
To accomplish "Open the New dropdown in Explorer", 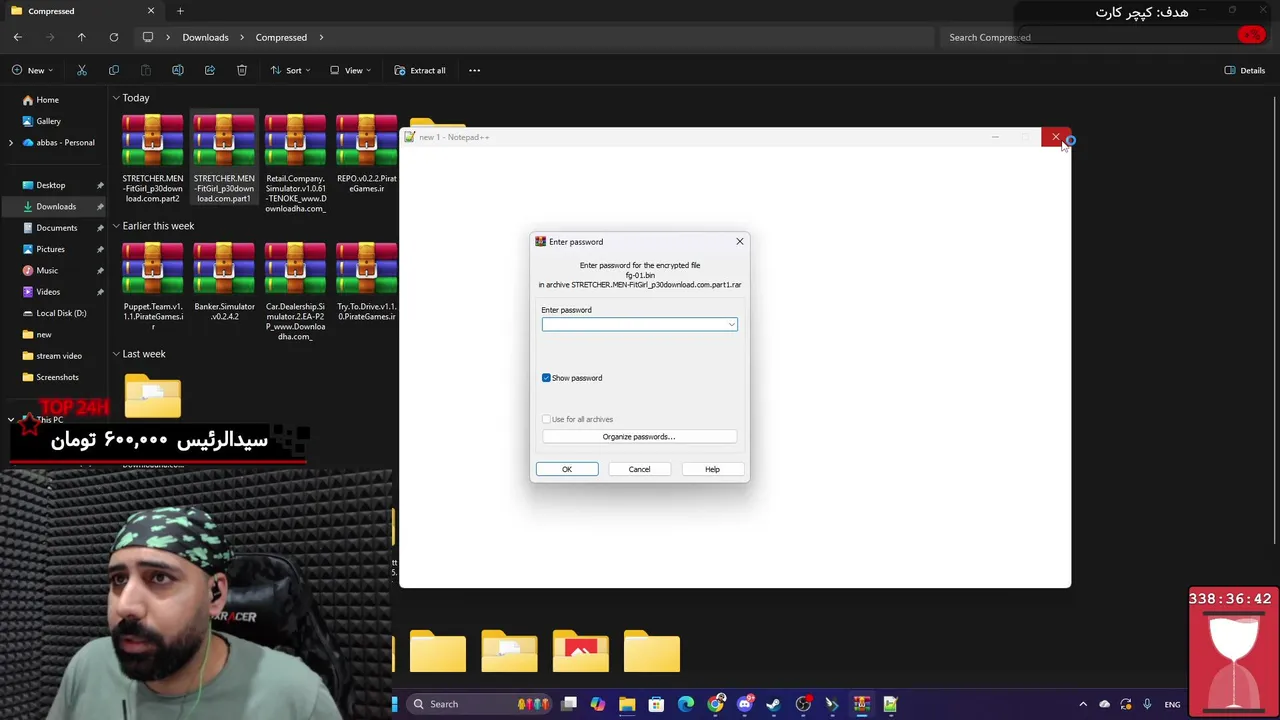I will click(x=33, y=70).
